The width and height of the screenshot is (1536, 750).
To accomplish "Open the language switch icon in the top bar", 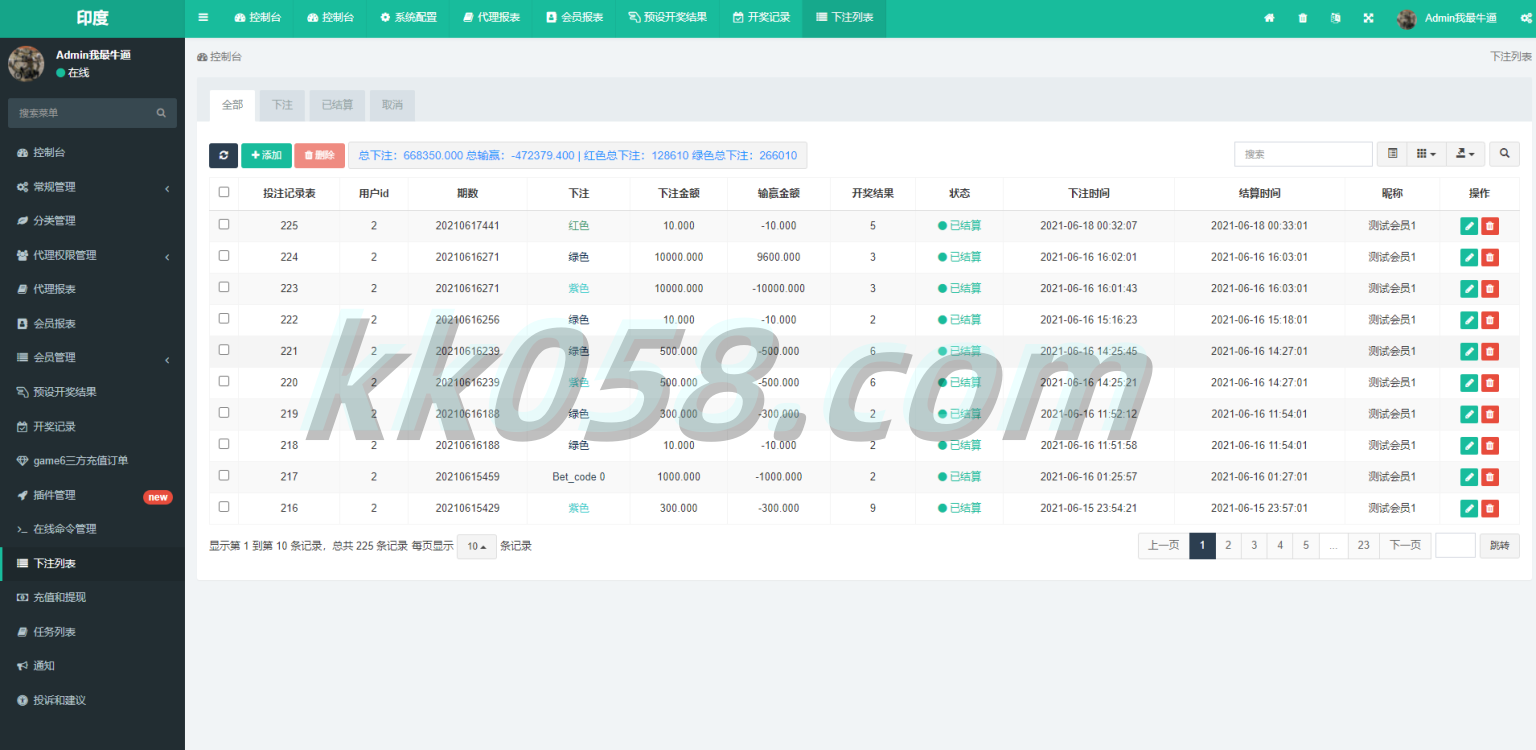I will point(1335,18).
